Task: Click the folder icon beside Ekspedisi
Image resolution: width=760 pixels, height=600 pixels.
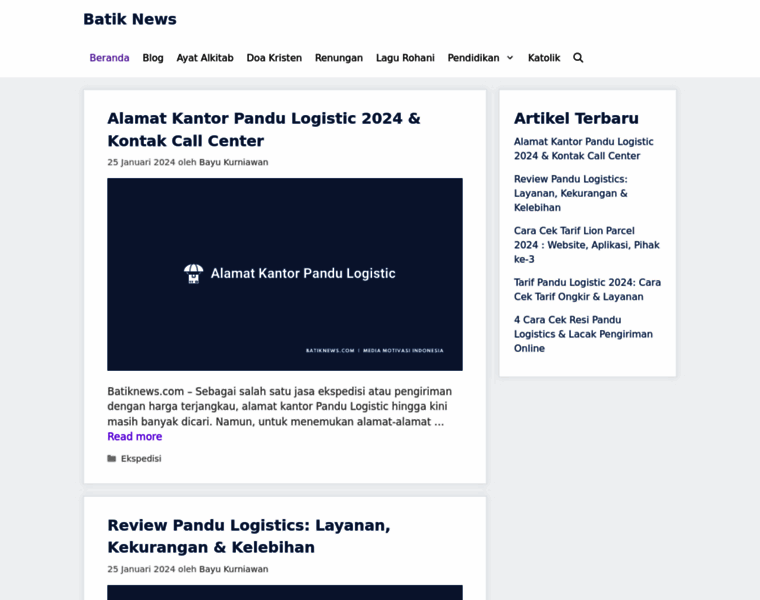Action: coord(111,458)
